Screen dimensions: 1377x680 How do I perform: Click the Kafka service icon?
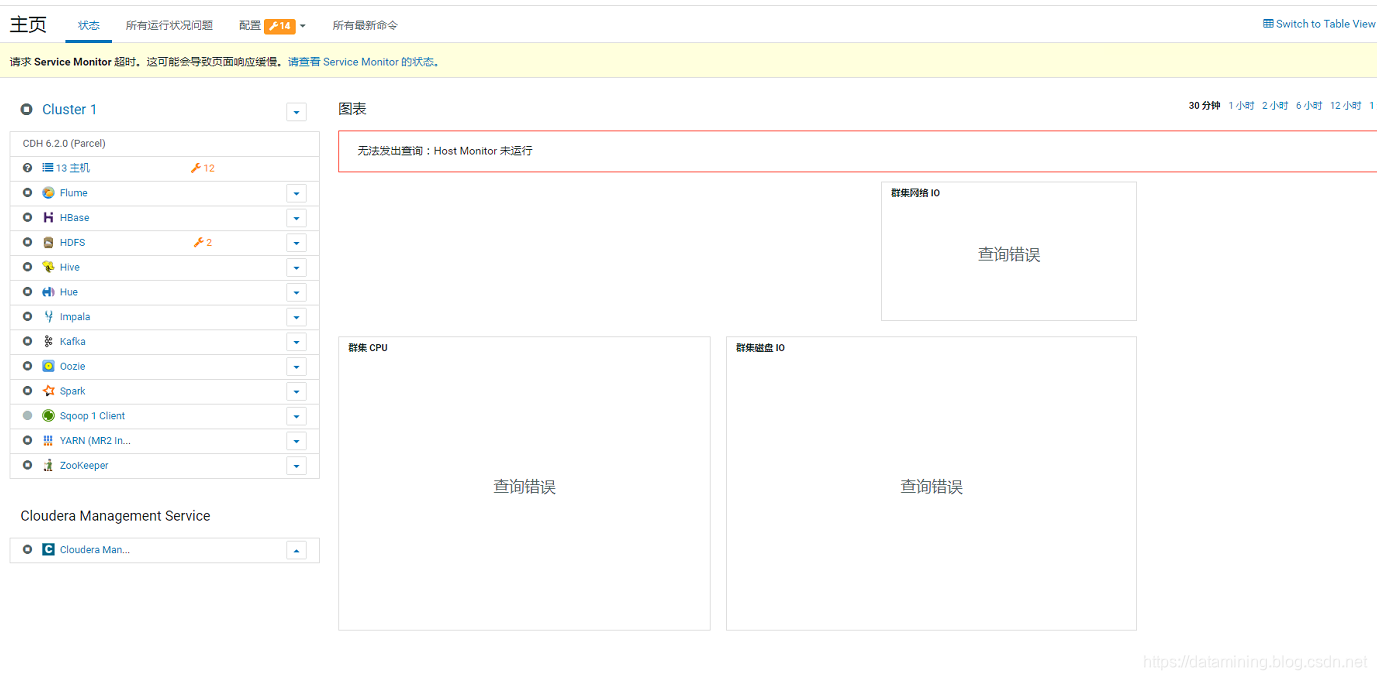point(48,342)
